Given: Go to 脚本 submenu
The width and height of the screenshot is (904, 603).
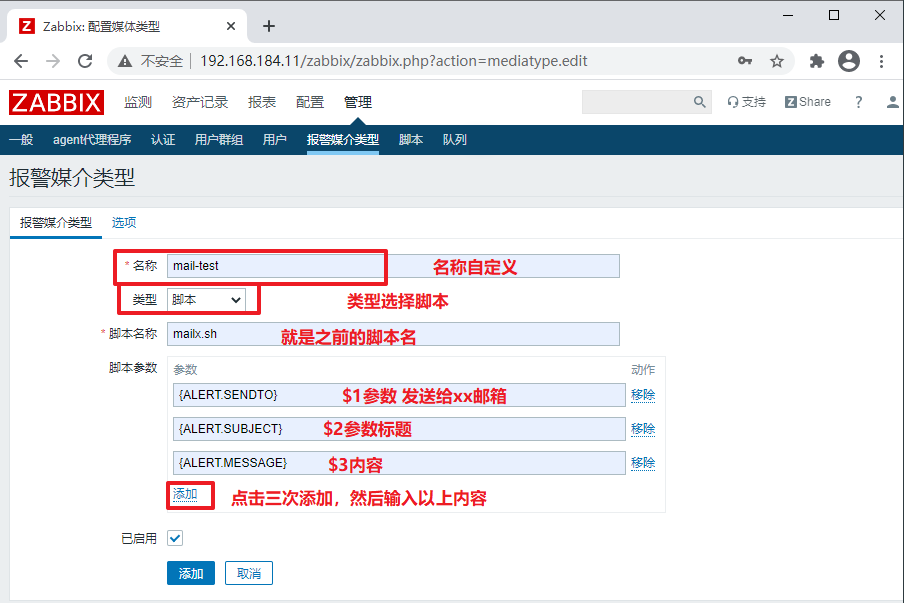Looking at the screenshot, I should 411,140.
